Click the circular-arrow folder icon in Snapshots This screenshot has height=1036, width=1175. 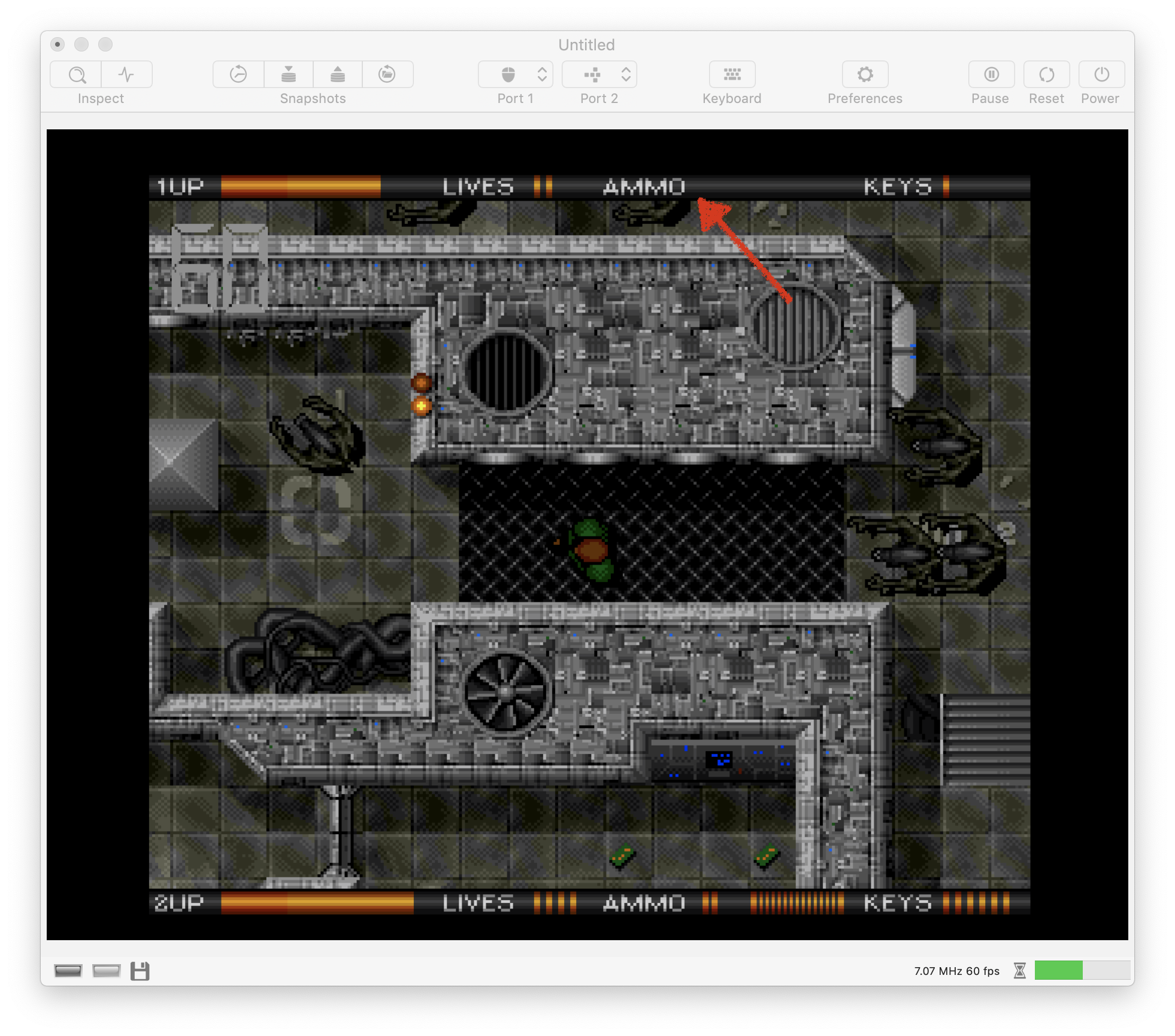[387, 75]
